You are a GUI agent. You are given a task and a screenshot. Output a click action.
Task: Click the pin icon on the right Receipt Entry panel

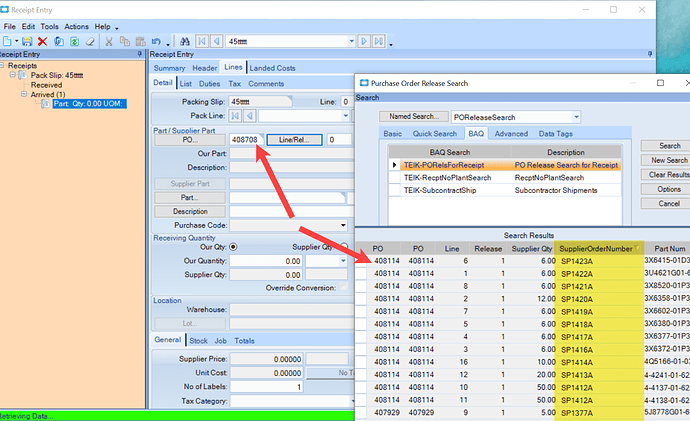point(650,54)
